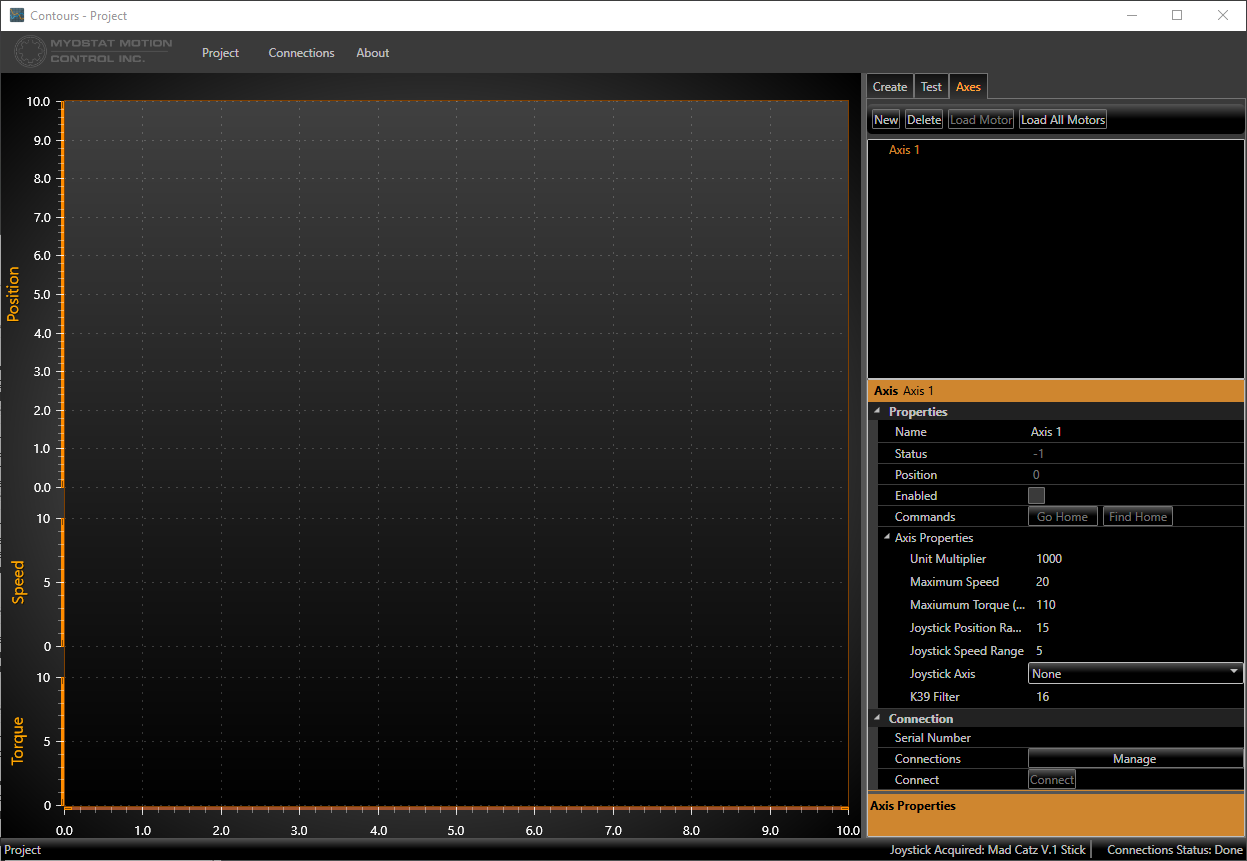Click the Contours app icon in title bar
The image size is (1247, 861).
coord(16,15)
